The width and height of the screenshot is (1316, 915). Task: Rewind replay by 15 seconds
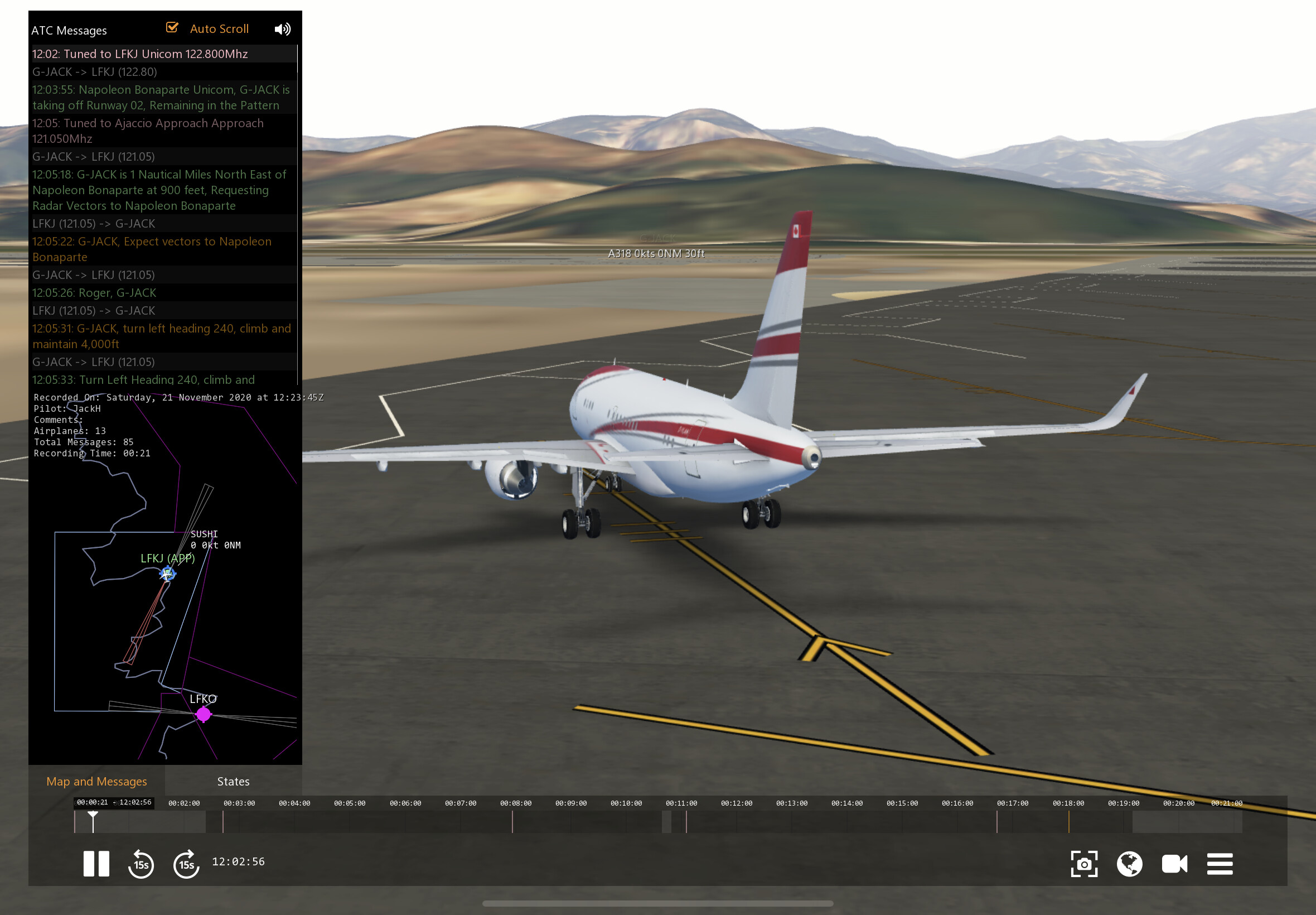(141, 864)
